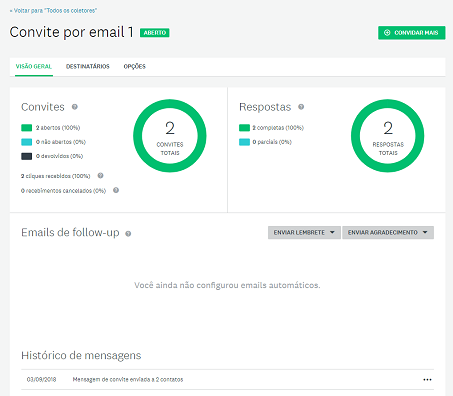
Task: Click the Emails de follow-up heading
Action: click(70, 232)
